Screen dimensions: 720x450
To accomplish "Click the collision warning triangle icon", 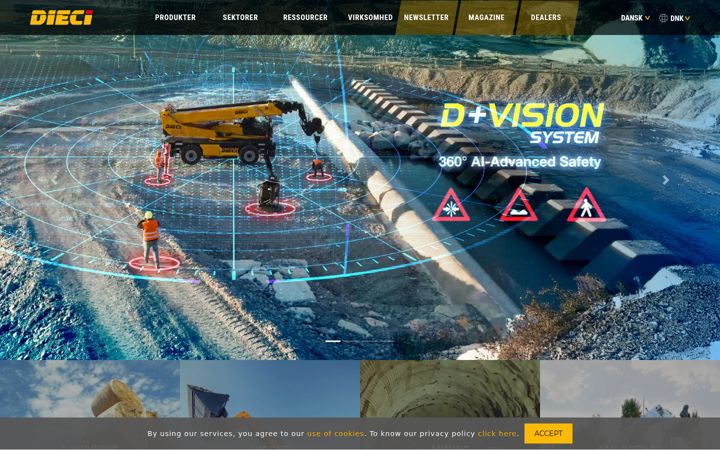I will (450, 205).
